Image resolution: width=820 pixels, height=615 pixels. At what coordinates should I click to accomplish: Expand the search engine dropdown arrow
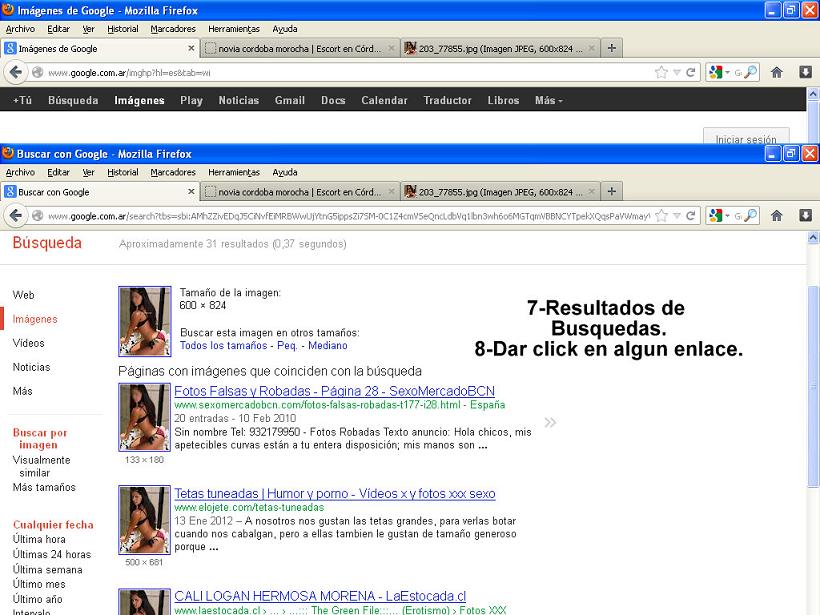(x=726, y=214)
